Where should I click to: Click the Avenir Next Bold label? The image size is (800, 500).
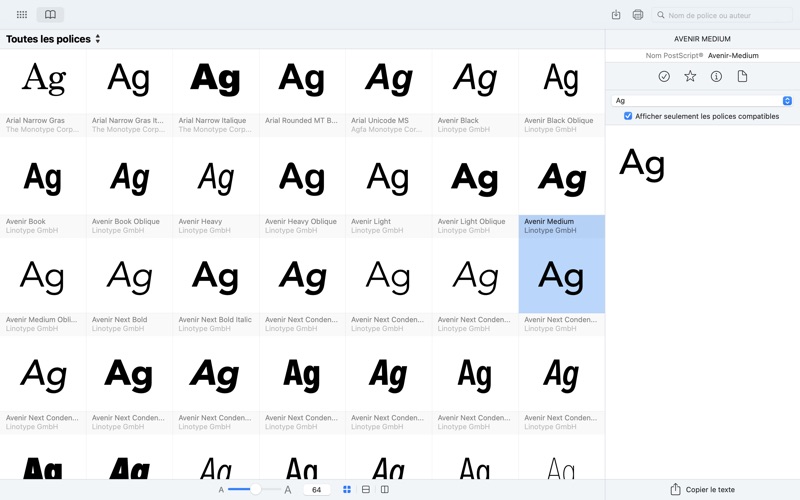(x=119, y=319)
